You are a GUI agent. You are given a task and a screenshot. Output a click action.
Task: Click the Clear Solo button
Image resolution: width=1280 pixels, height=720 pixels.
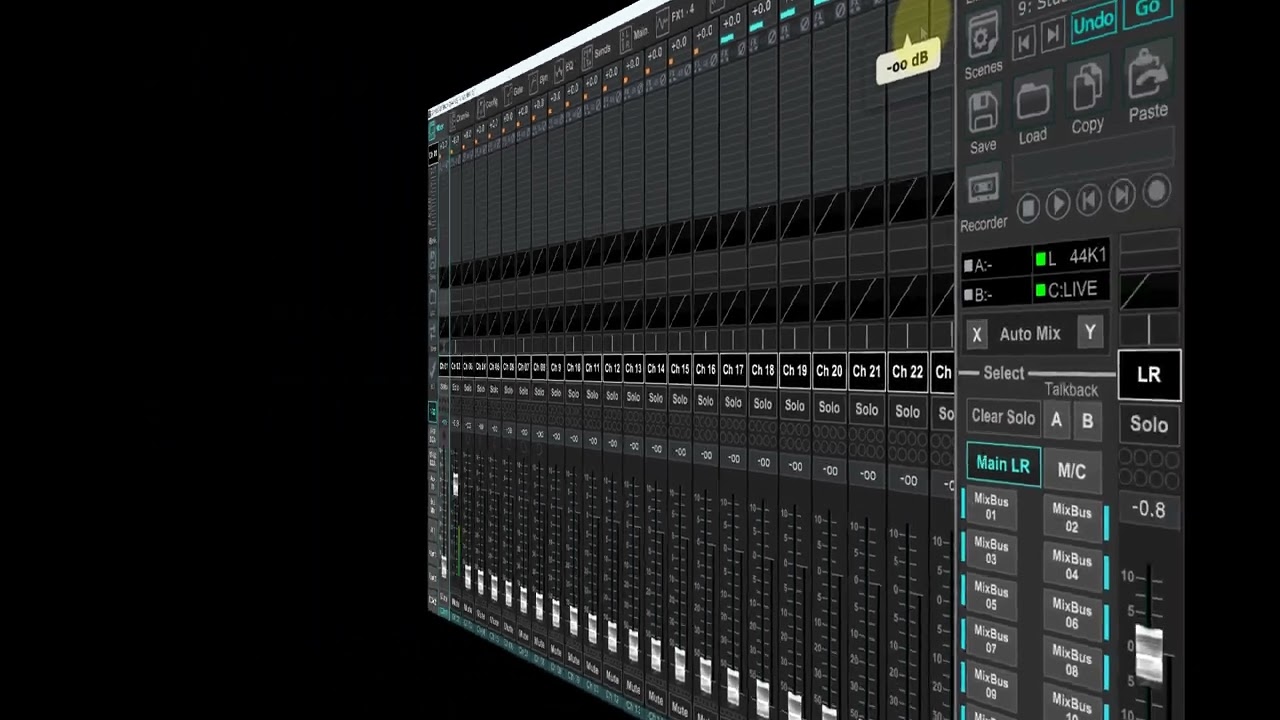pos(1003,417)
